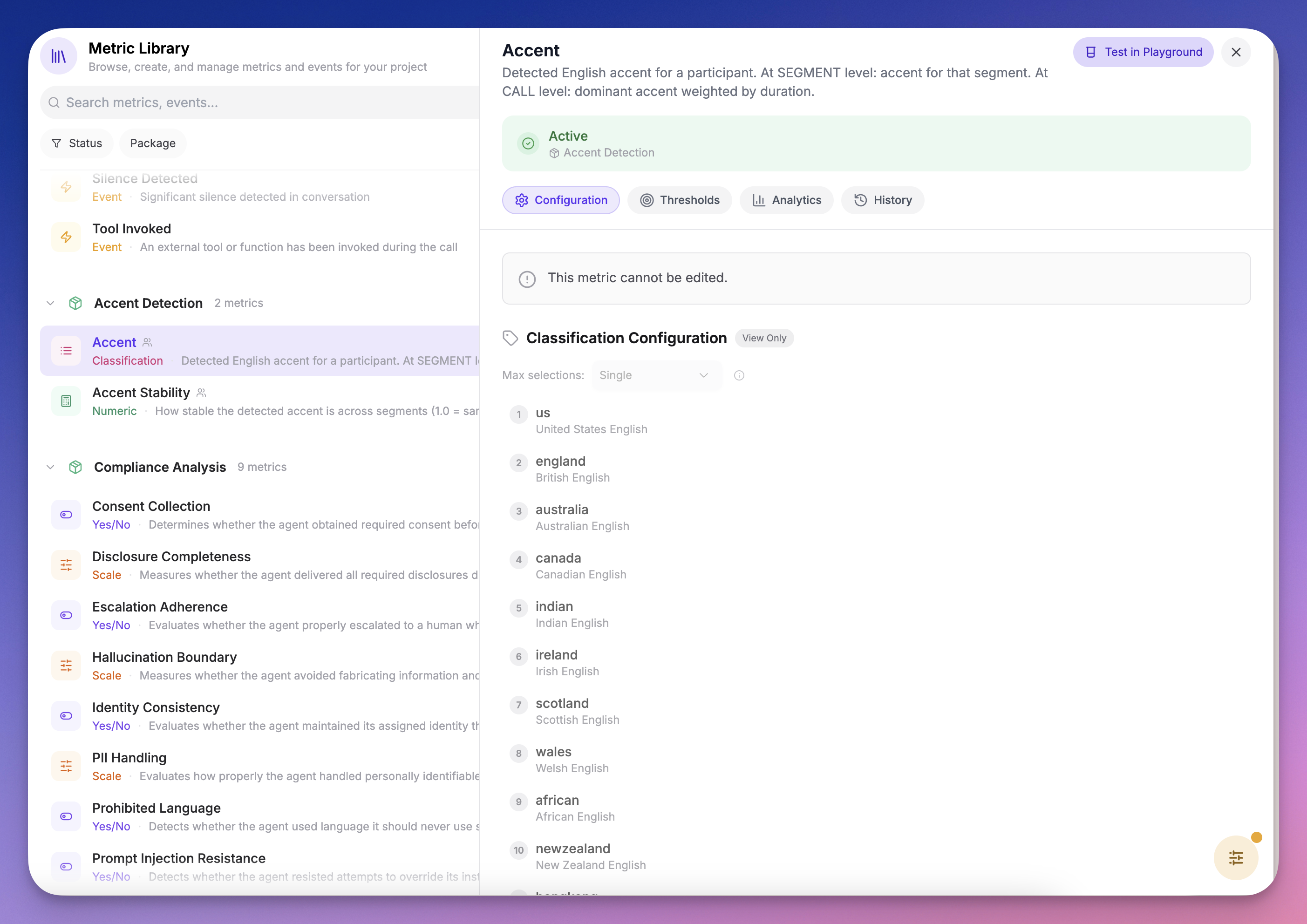Click the tag icon beside Classification Configuration

click(x=510, y=338)
